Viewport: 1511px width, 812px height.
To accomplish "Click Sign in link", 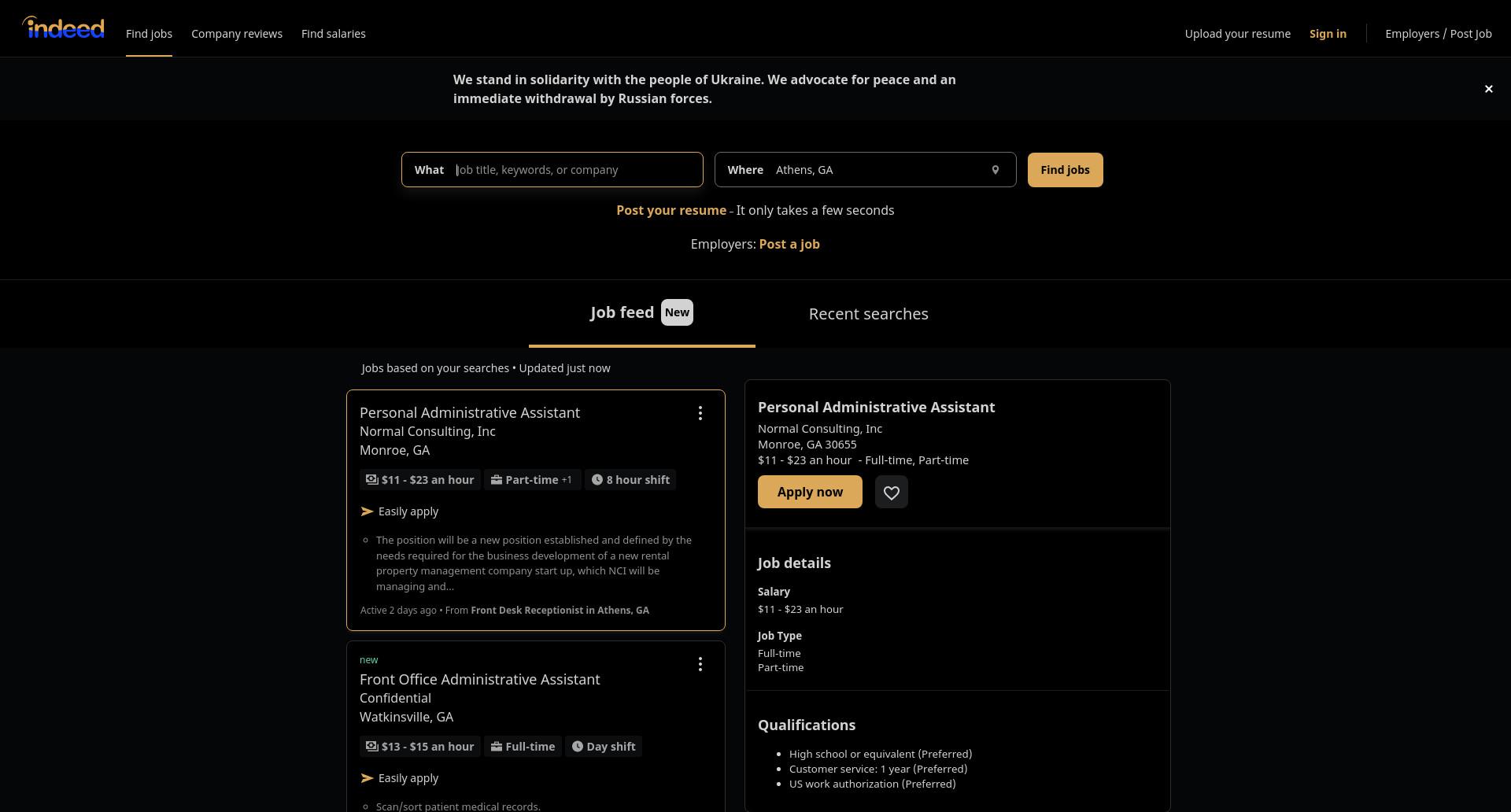I will (1328, 34).
